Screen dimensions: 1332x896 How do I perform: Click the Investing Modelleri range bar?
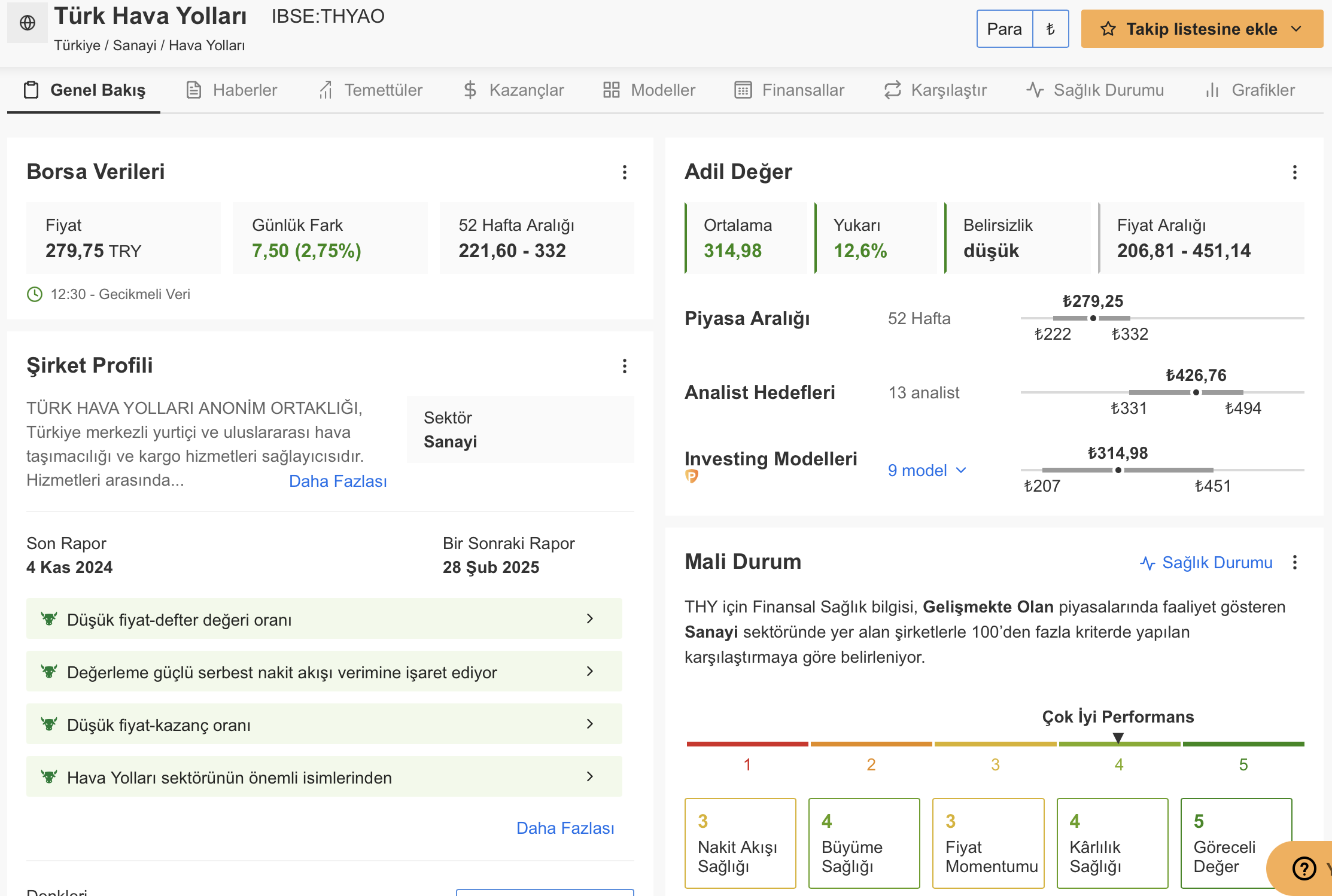point(1162,470)
